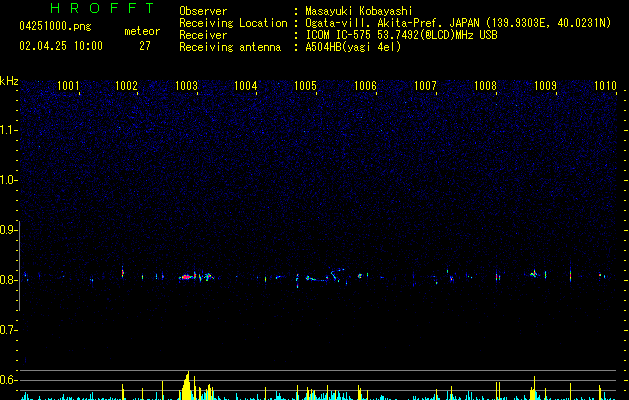Click the strong red echo near 1003

point(186,277)
